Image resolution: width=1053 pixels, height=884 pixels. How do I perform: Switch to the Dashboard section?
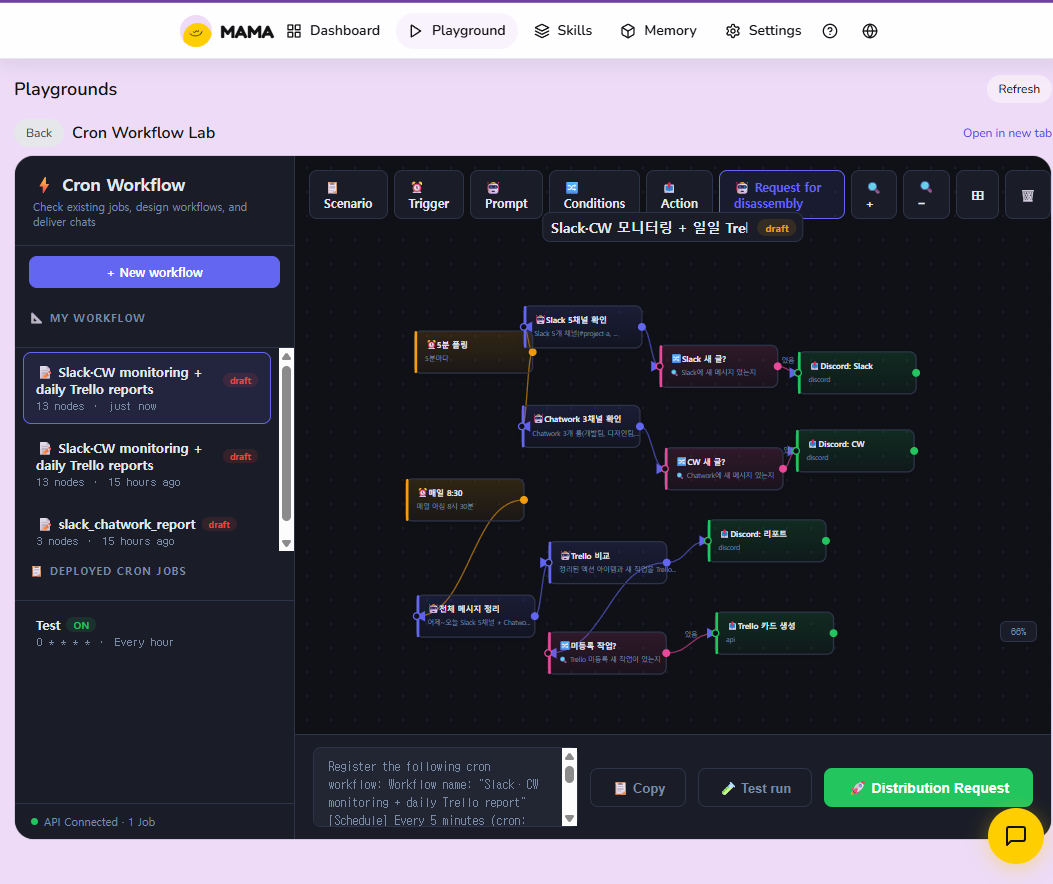tap(333, 31)
